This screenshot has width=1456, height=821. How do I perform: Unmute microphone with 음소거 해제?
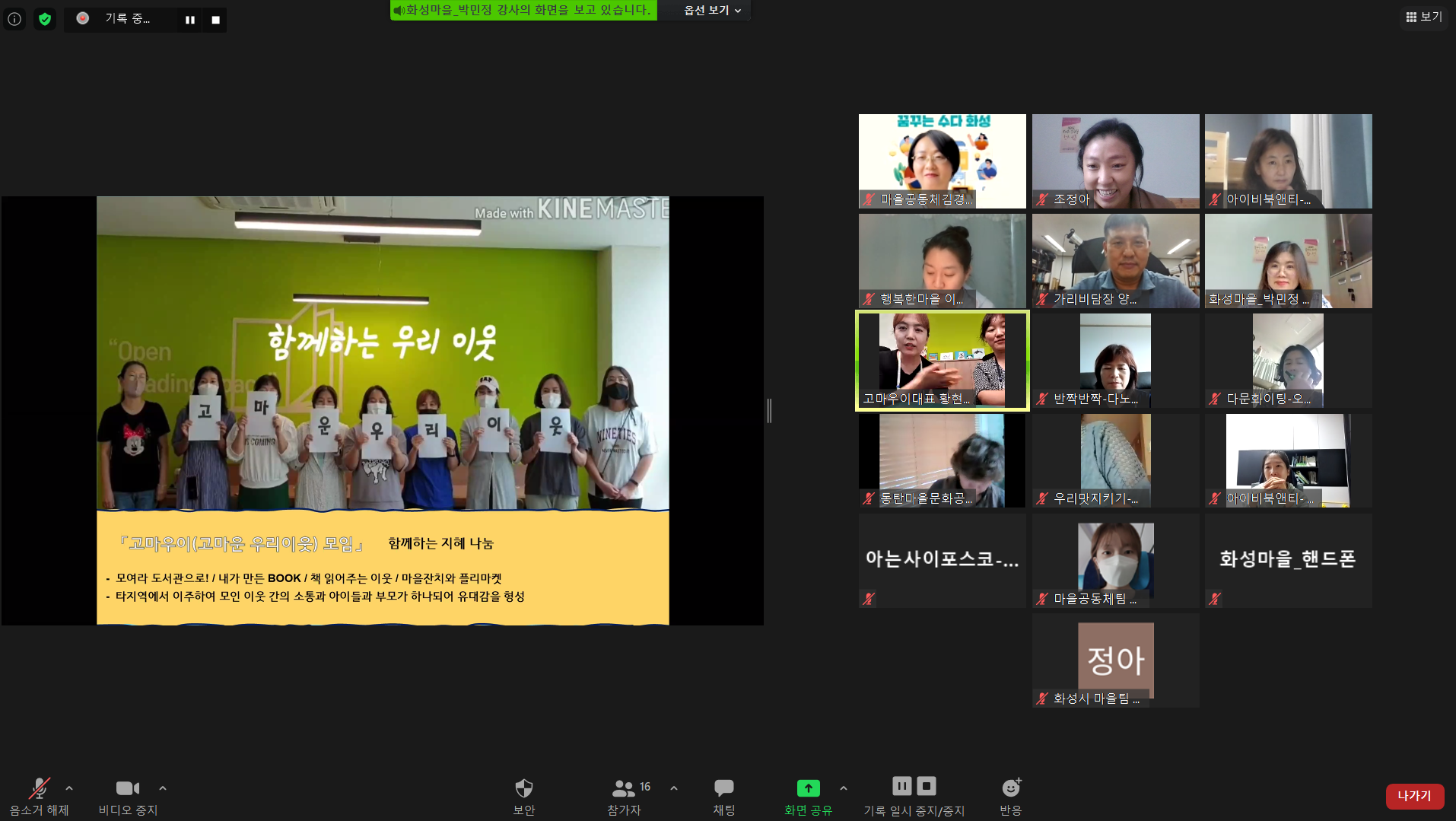[39, 796]
